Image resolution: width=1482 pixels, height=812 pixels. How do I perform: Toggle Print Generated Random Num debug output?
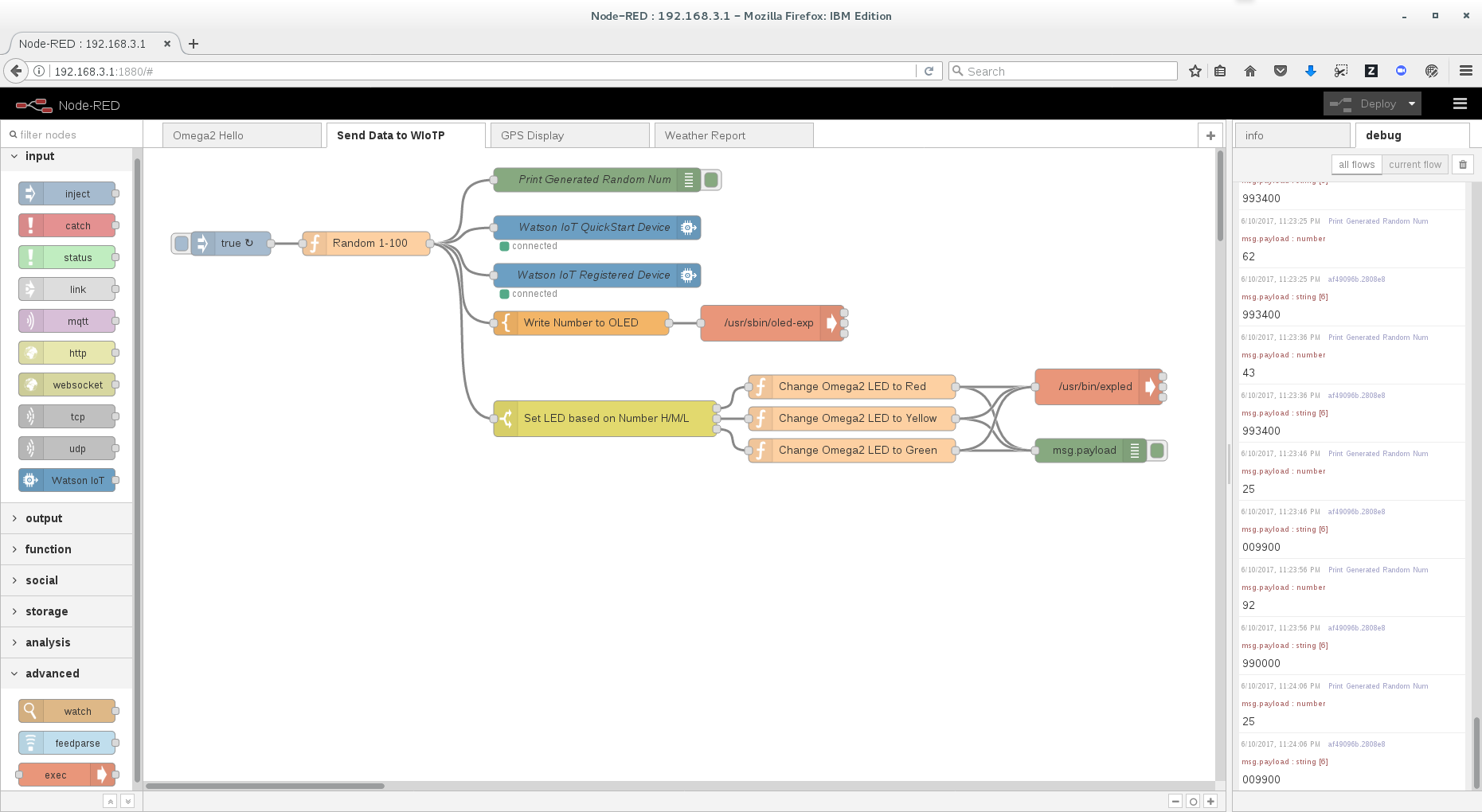[x=712, y=180]
